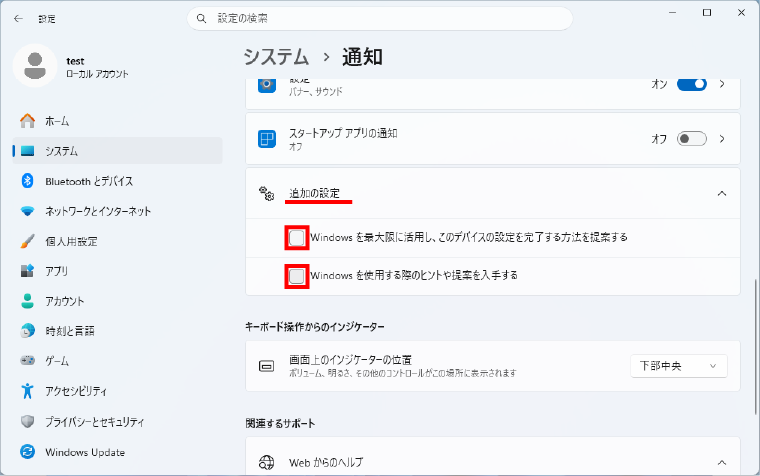The image size is (760, 476).
Task: Select the システム monitor icon
Action: [x=28, y=151]
